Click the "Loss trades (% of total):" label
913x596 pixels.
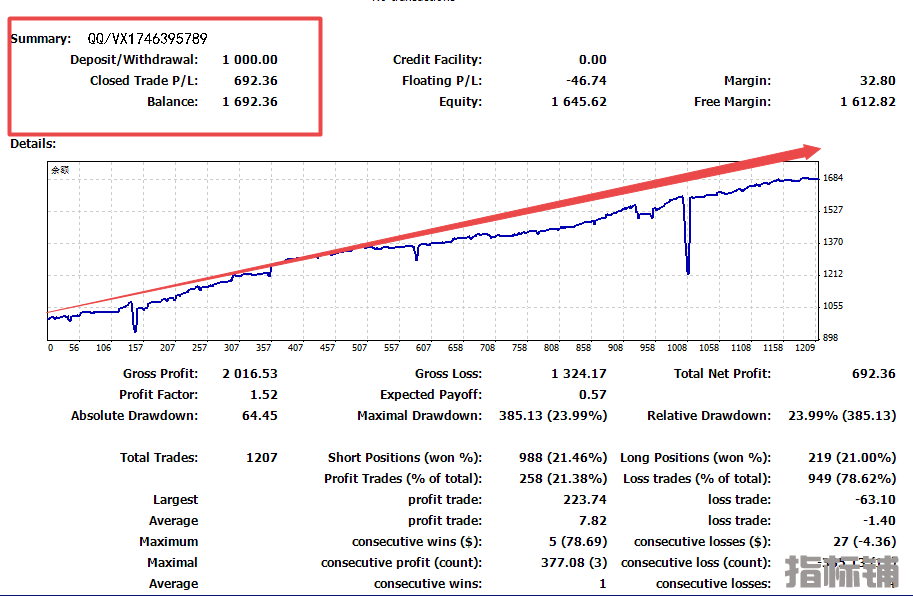(697, 478)
